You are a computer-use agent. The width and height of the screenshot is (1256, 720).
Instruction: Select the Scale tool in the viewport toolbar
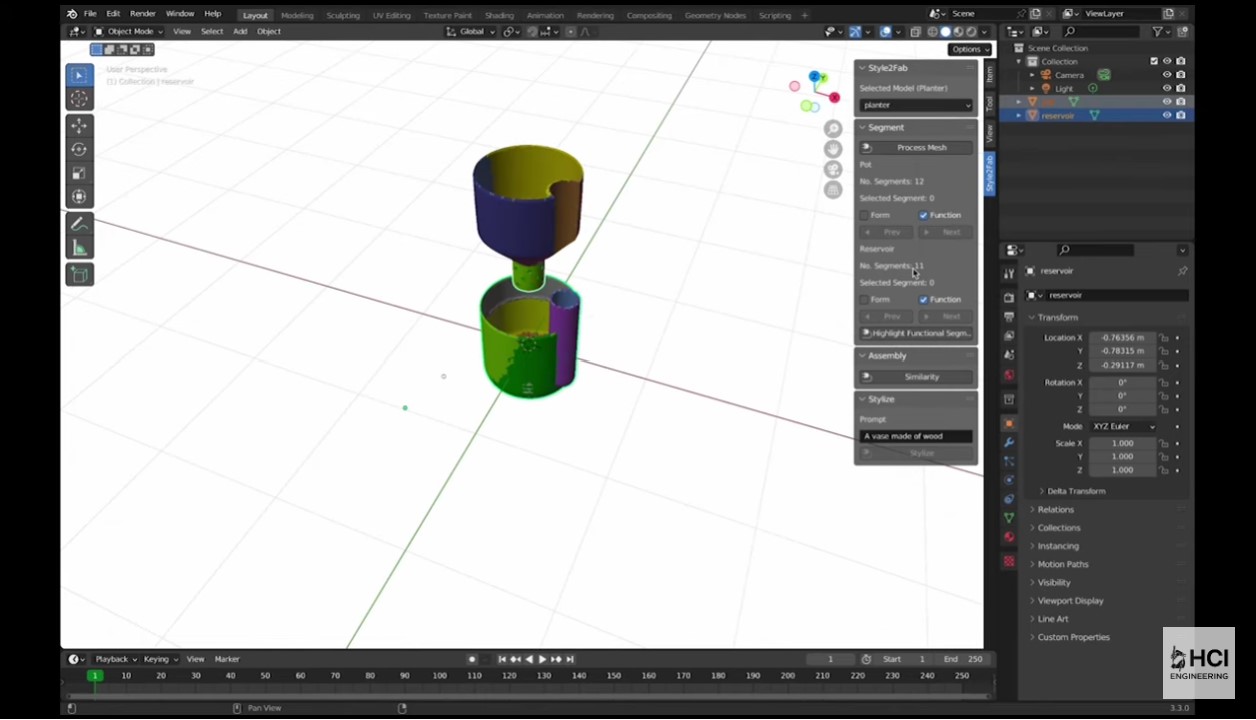coord(79,174)
